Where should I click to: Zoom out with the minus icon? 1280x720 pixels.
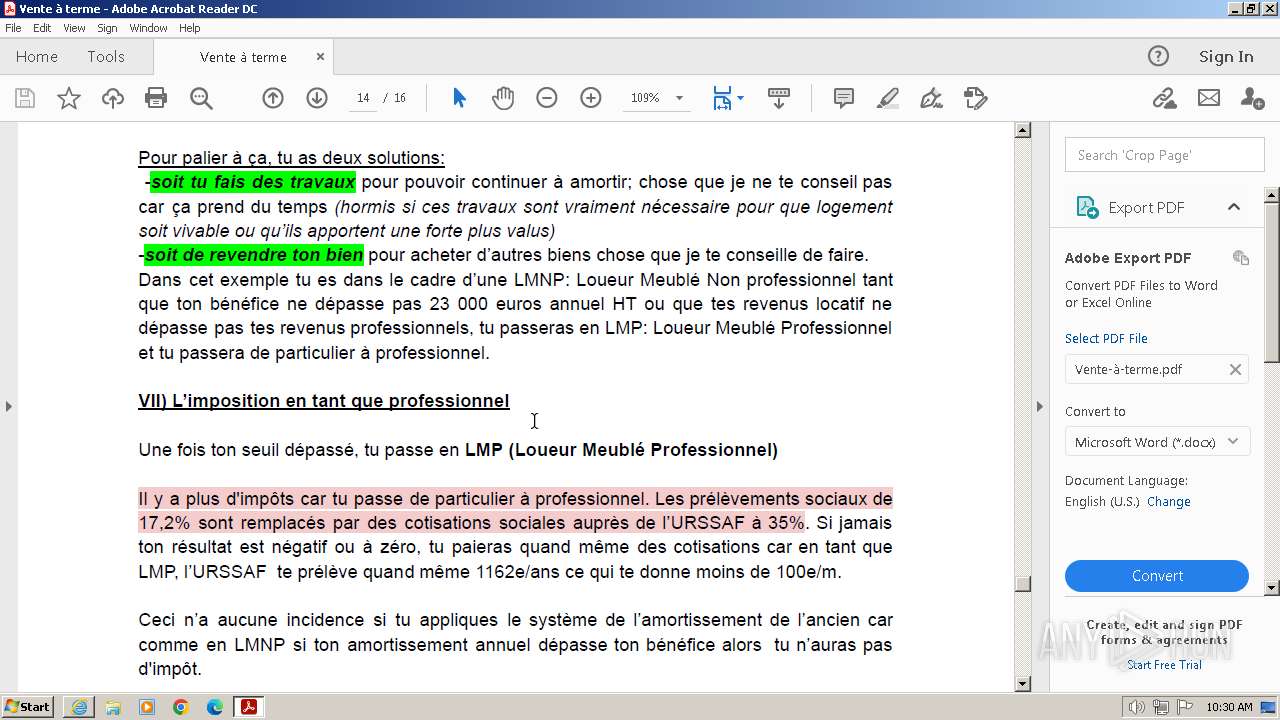[546, 98]
